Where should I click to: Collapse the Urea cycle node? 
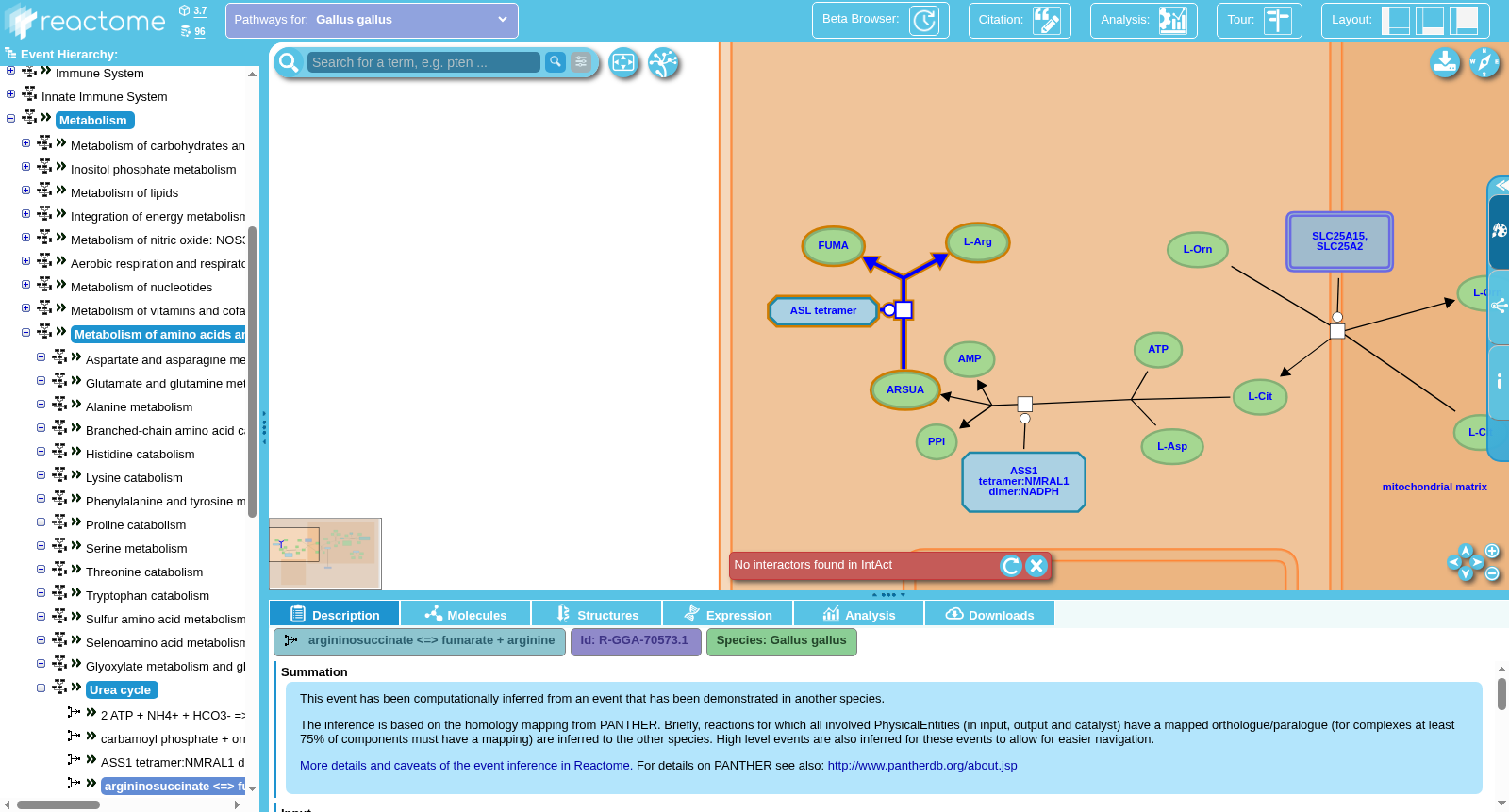point(41,688)
